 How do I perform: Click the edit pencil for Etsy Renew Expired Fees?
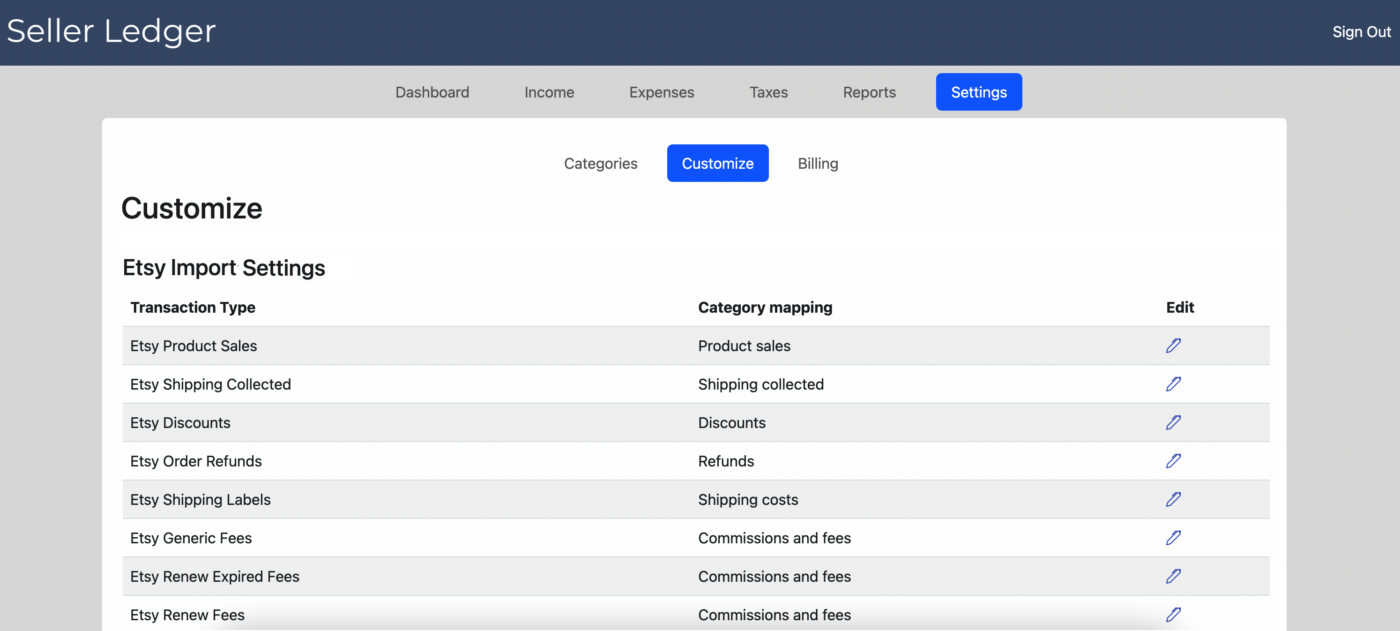[1173, 576]
